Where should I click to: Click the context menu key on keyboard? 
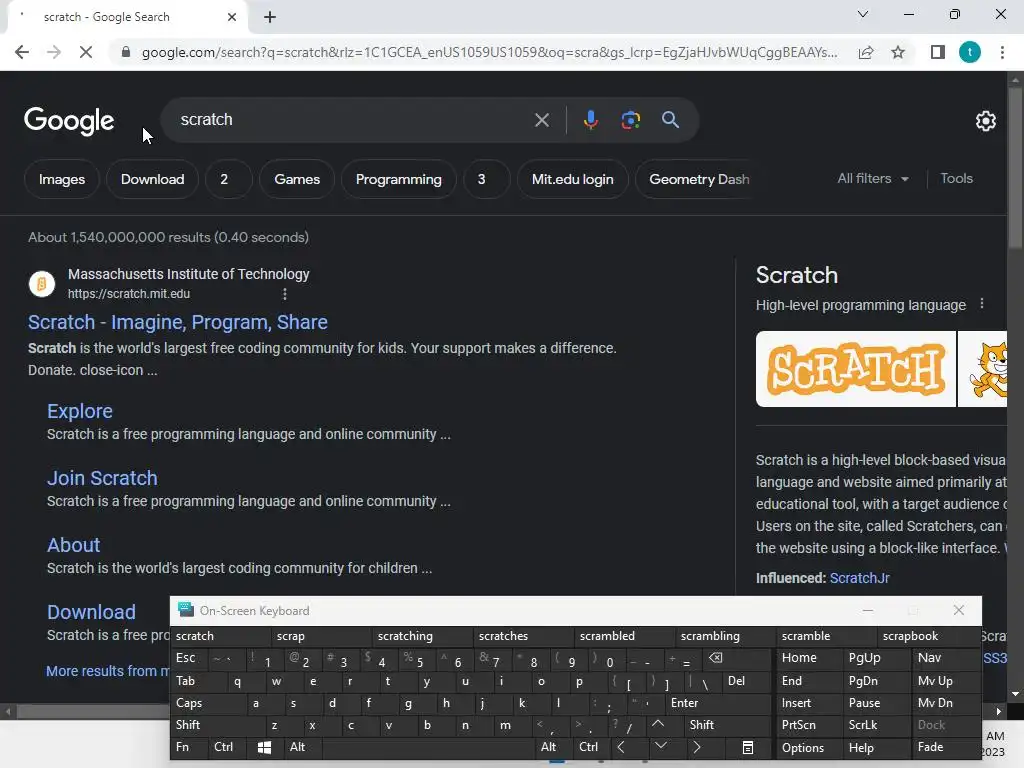(748, 747)
